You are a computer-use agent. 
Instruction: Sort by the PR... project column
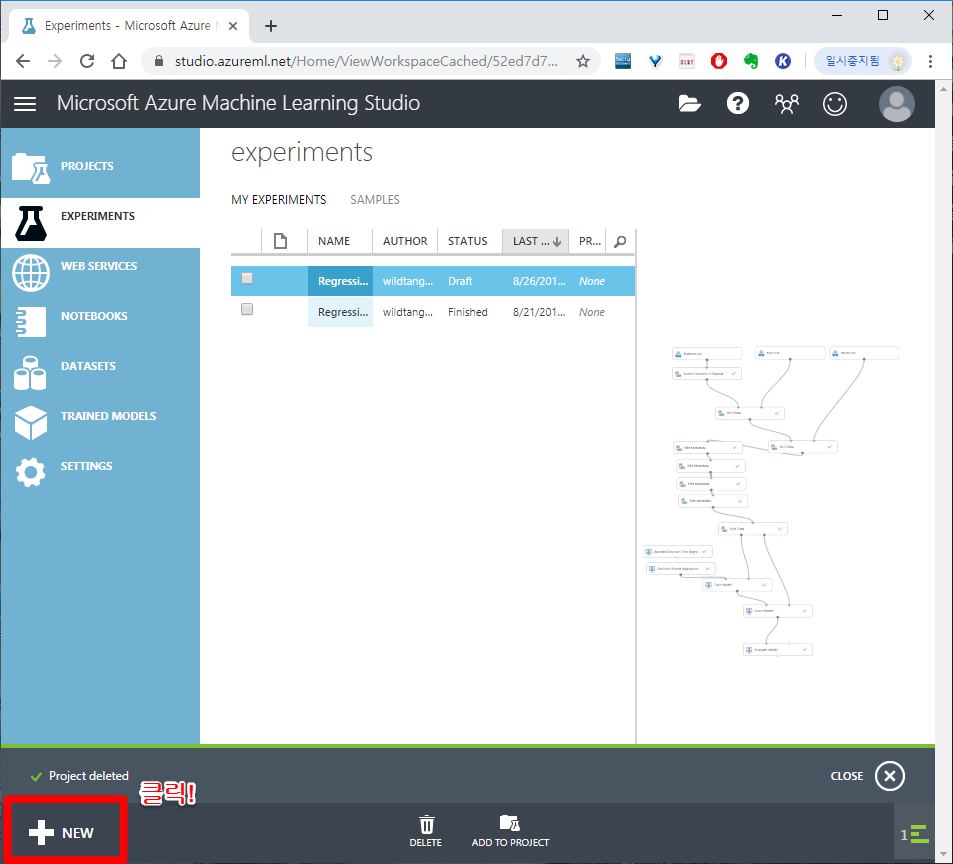590,241
